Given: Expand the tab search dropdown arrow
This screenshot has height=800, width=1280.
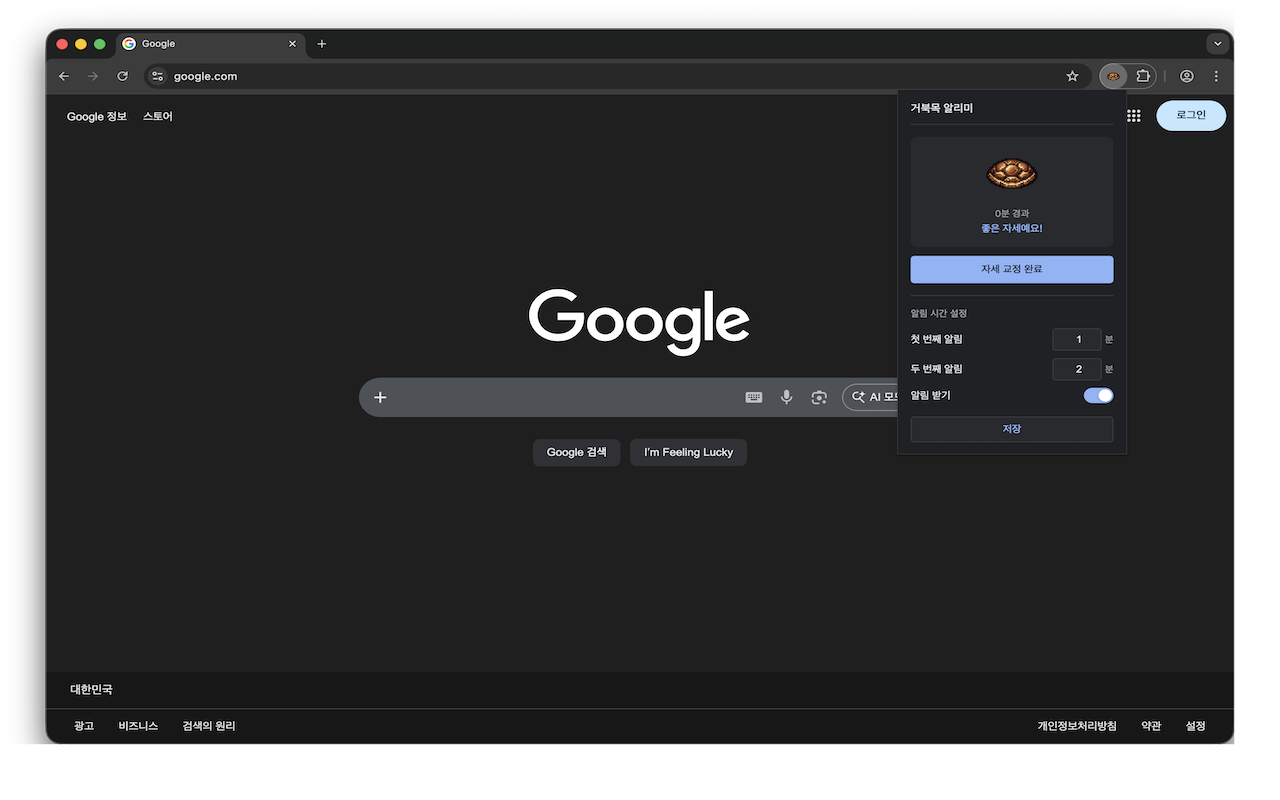Looking at the screenshot, I should point(1217,44).
